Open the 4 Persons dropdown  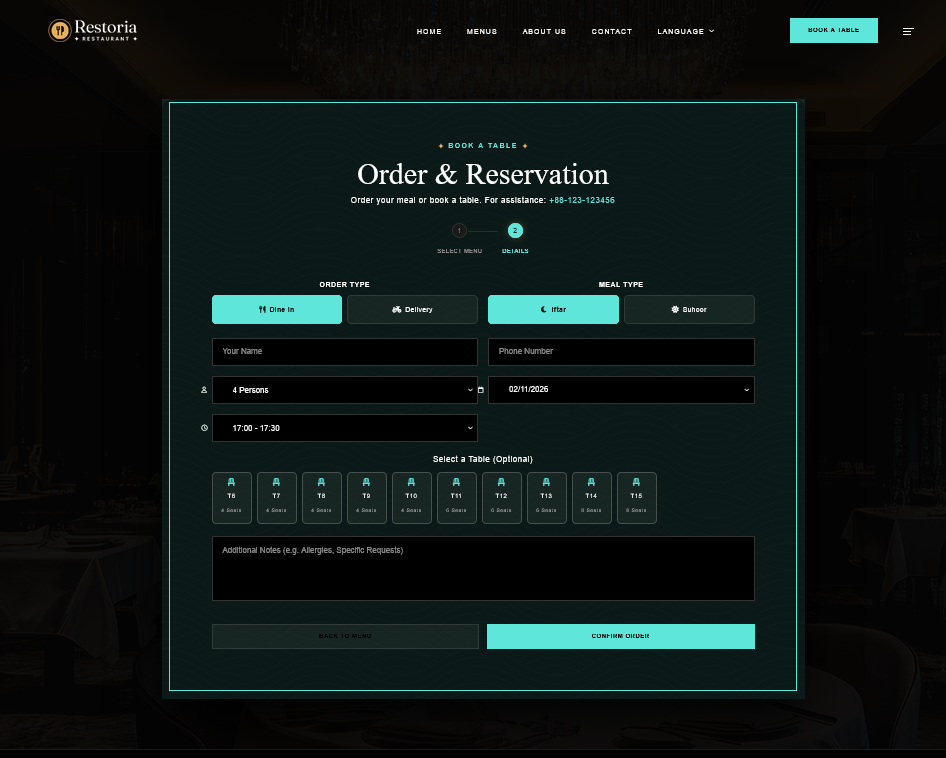(345, 390)
